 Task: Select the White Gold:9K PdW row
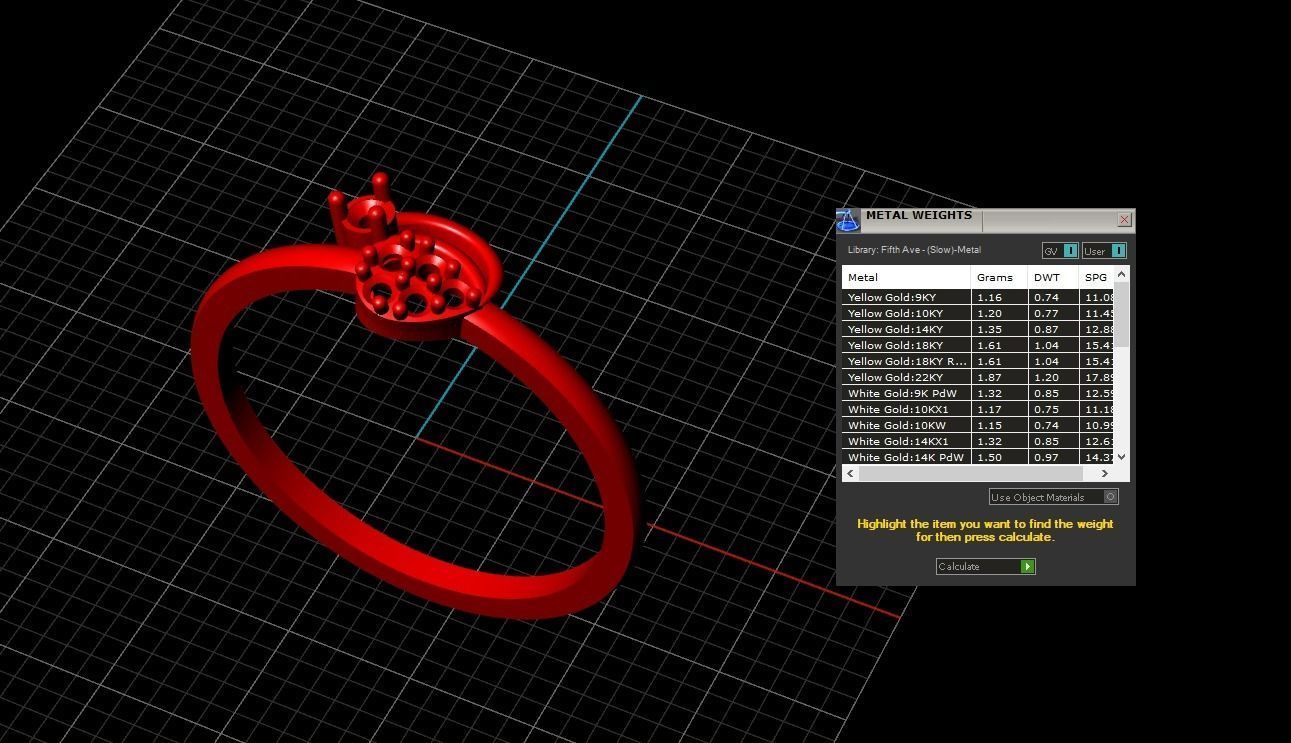coord(978,394)
